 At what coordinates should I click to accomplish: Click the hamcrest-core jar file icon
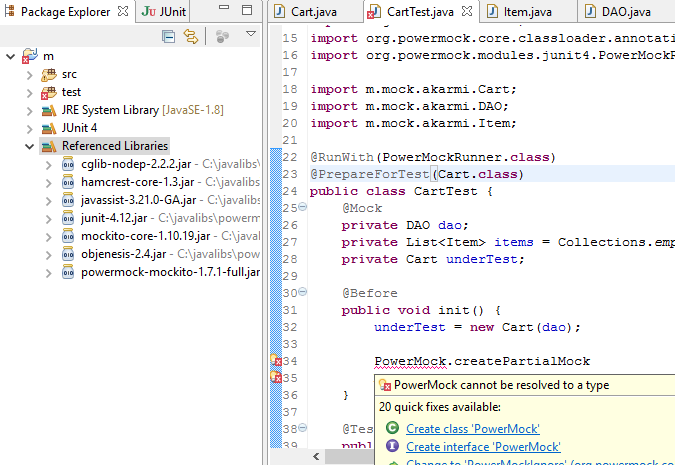point(68,182)
